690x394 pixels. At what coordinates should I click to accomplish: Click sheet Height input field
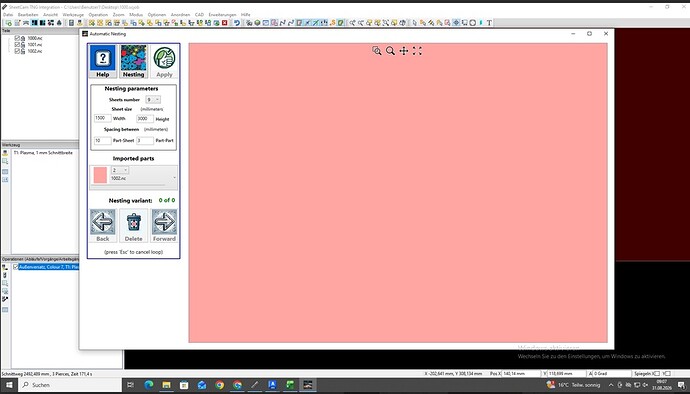[145, 118]
